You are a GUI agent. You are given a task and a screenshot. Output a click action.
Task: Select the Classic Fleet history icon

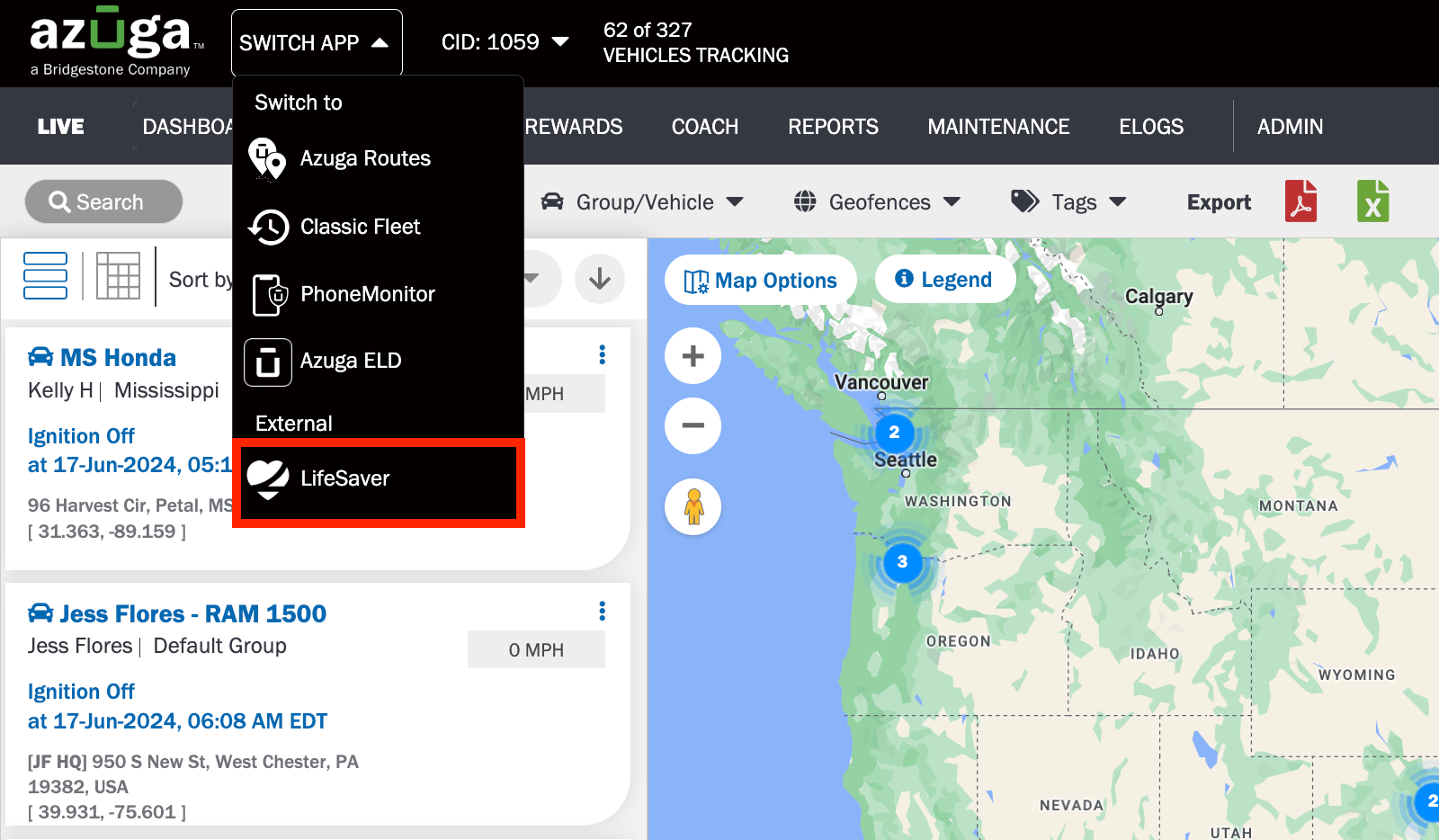268,227
